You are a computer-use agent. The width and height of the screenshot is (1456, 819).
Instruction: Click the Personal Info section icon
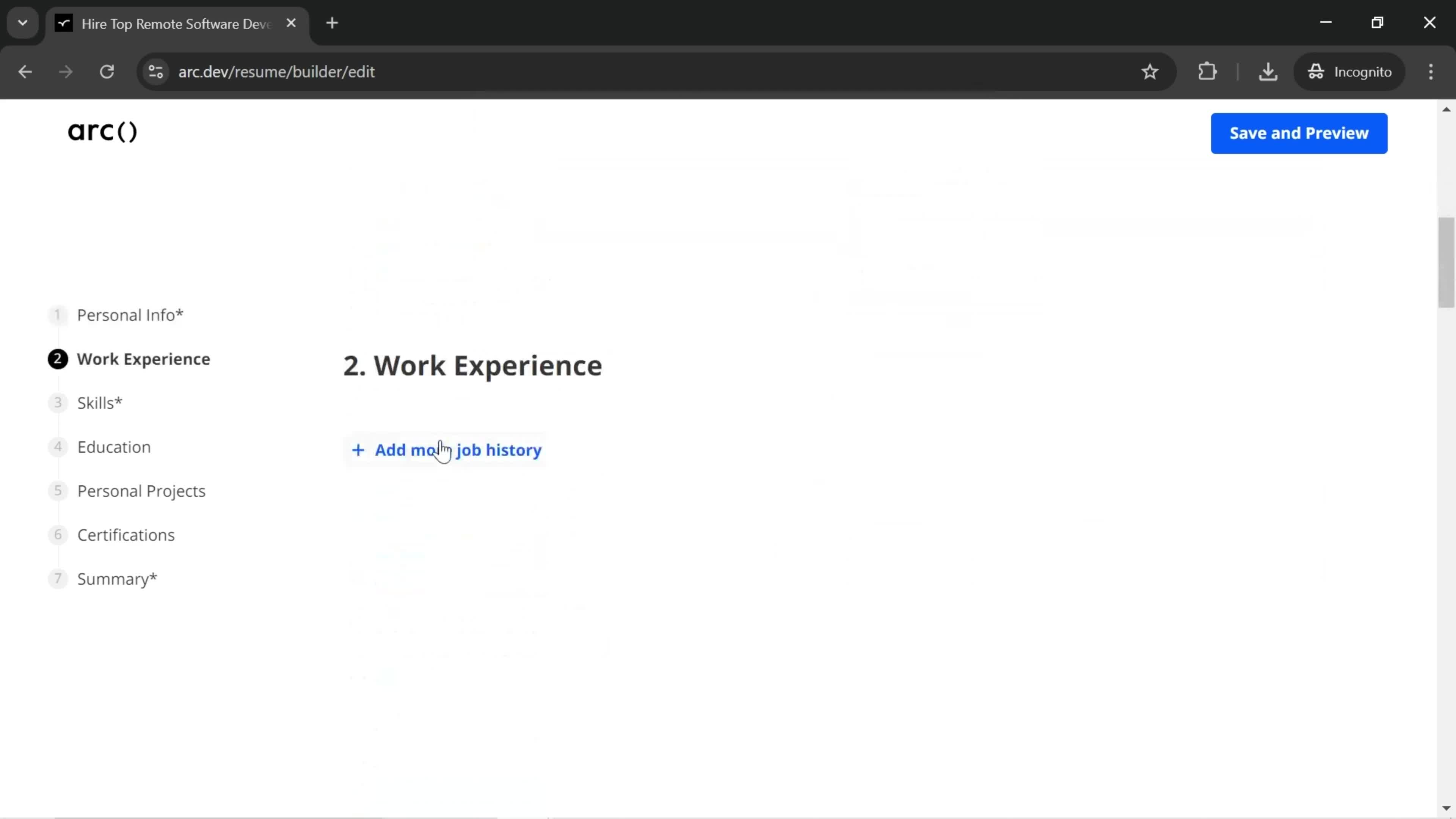click(57, 314)
